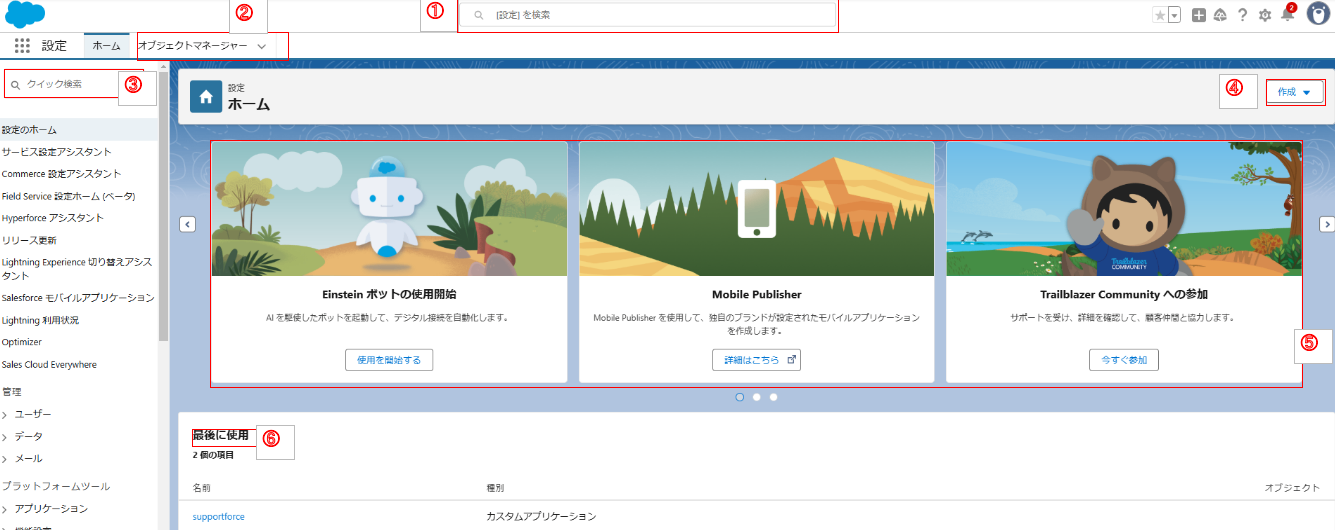Click the Trailblazer Community への参加 title
1335x530 pixels.
pos(1124,295)
